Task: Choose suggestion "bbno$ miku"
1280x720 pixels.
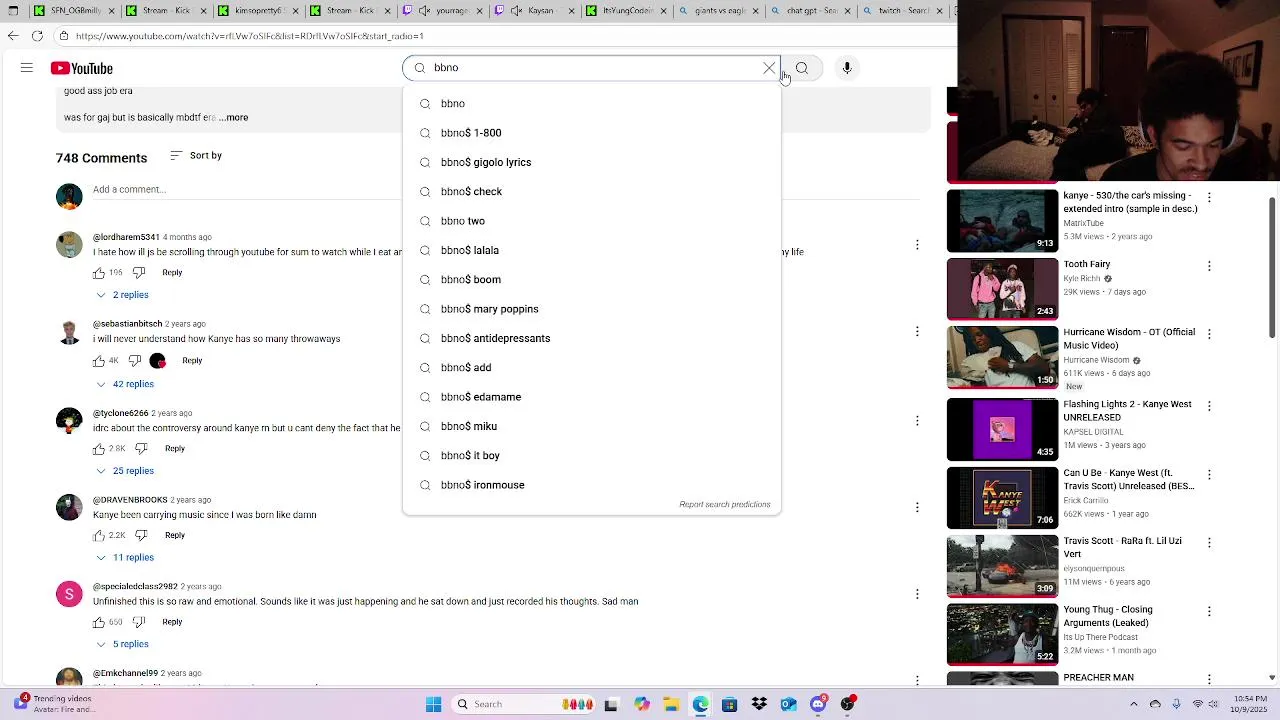Action: click(x=591, y=426)
